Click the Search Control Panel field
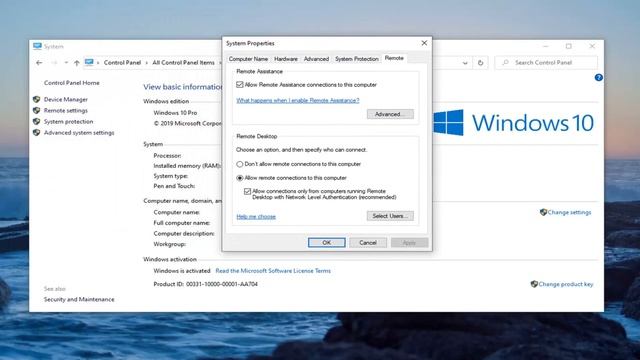 pos(546,62)
